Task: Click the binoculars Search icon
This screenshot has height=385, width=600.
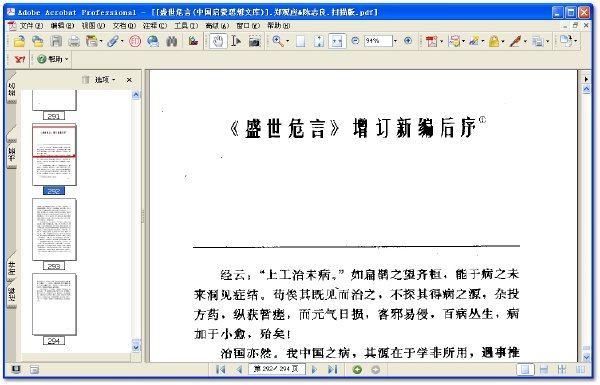Action: [x=172, y=41]
